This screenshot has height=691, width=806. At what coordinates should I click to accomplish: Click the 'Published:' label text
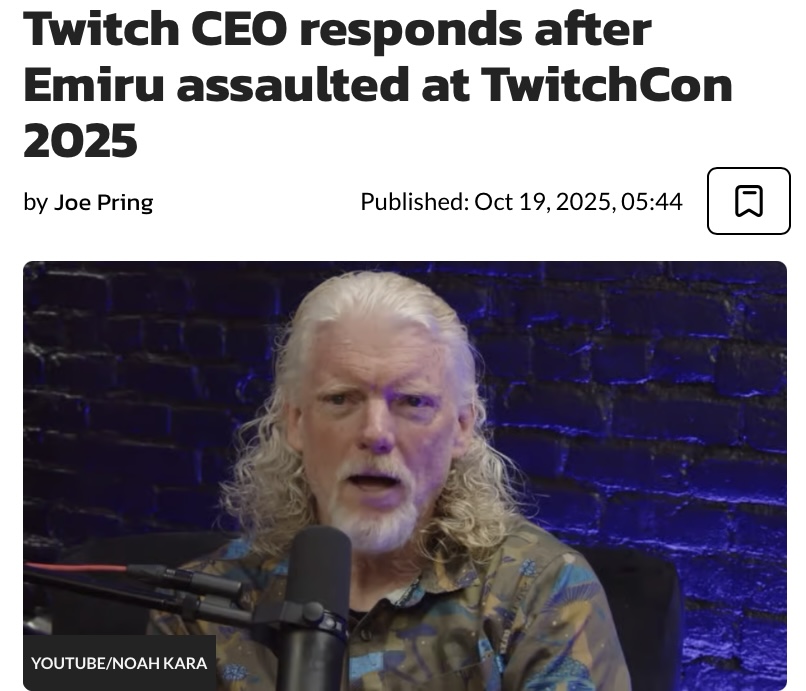tap(415, 202)
